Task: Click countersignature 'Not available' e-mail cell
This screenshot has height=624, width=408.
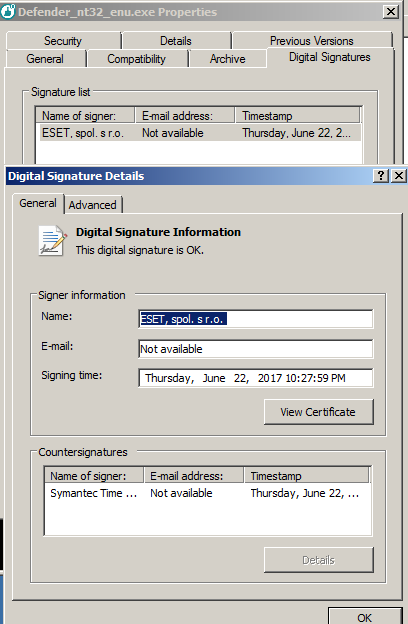Action: (x=181, y=493)
